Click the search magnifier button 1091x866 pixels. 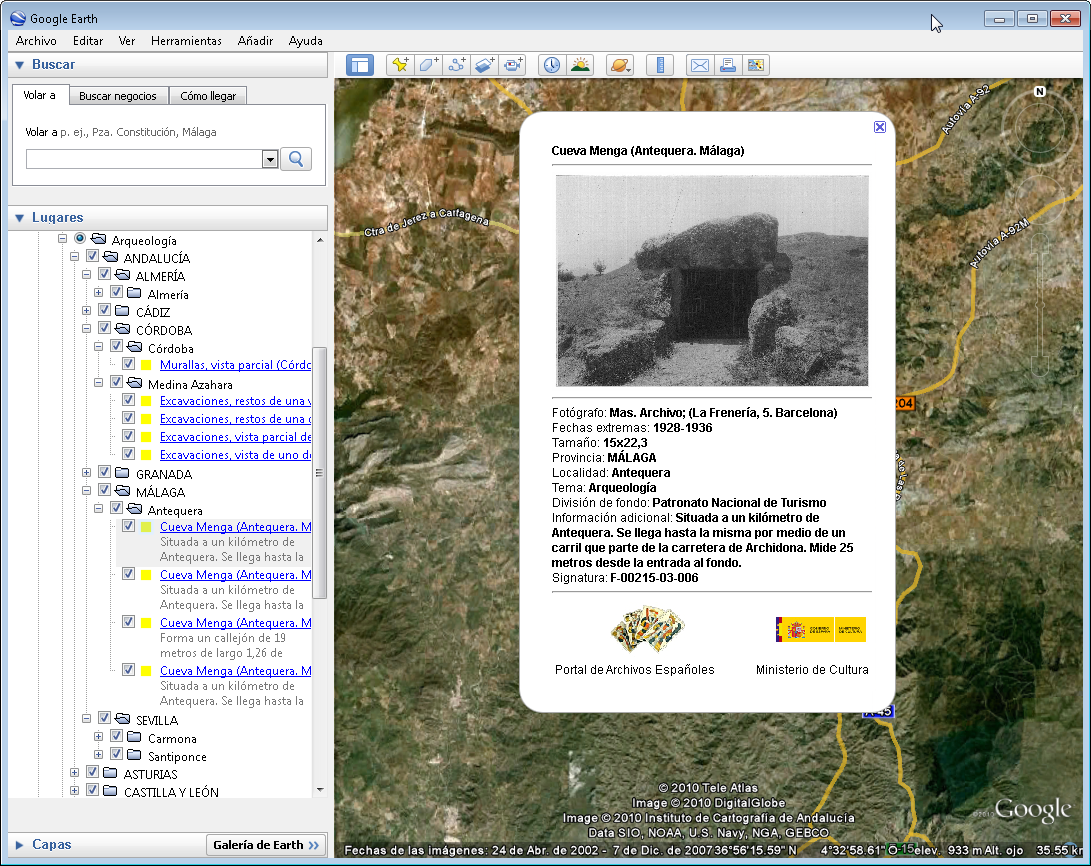(x=296, y=159)
